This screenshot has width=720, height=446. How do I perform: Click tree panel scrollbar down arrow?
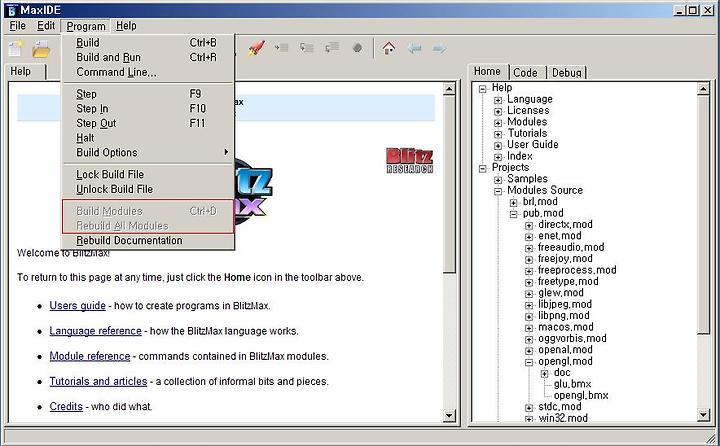pos(703,415)
